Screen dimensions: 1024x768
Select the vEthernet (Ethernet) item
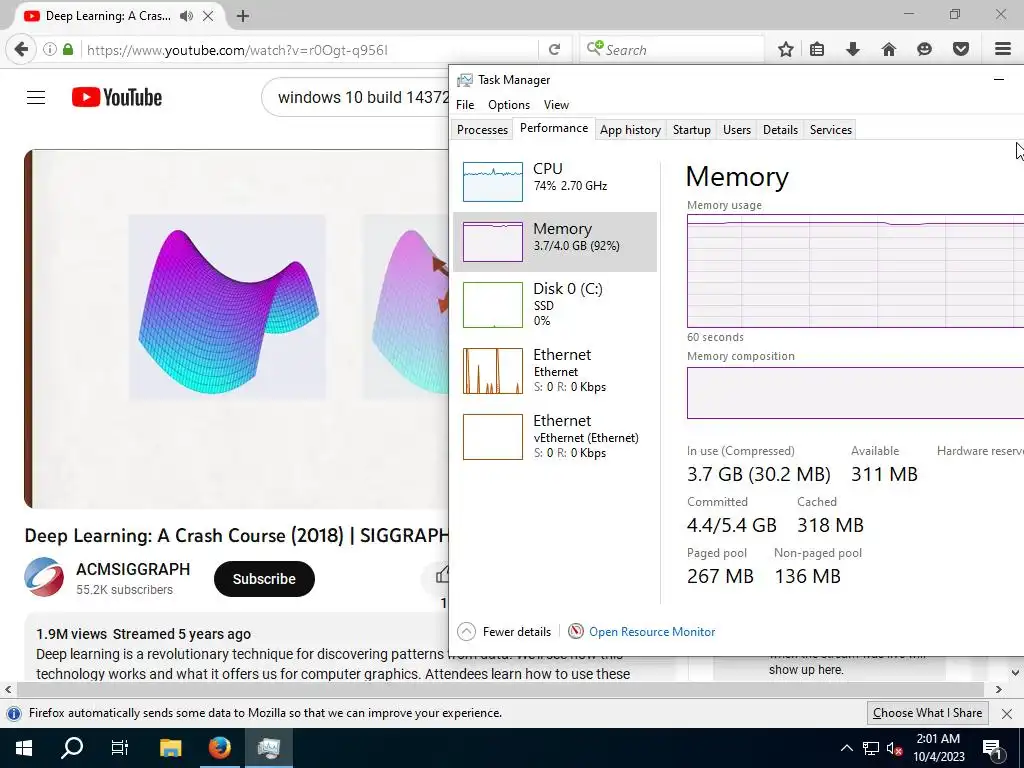coord(554,437)
